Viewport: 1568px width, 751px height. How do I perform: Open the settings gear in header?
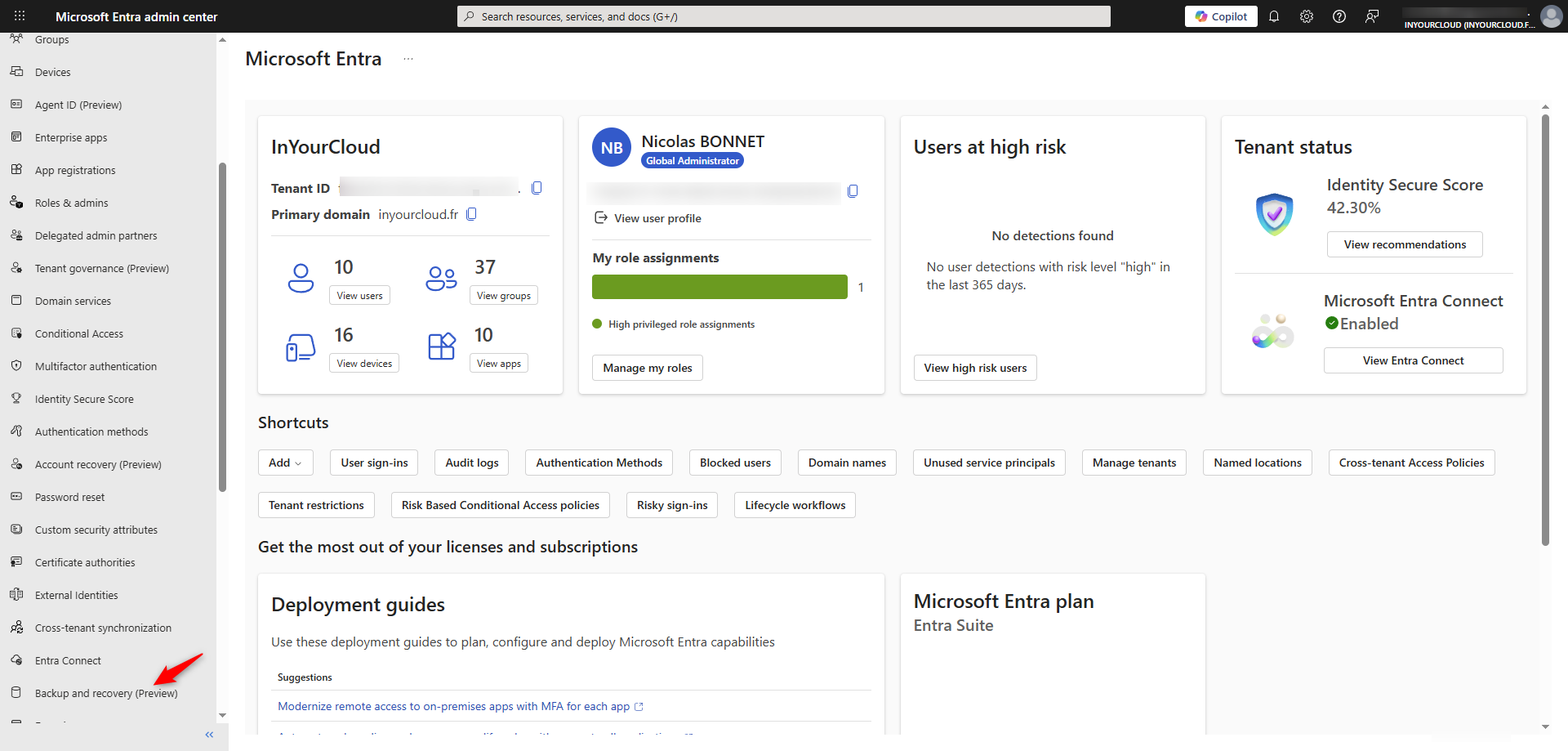pos(1306,16)
